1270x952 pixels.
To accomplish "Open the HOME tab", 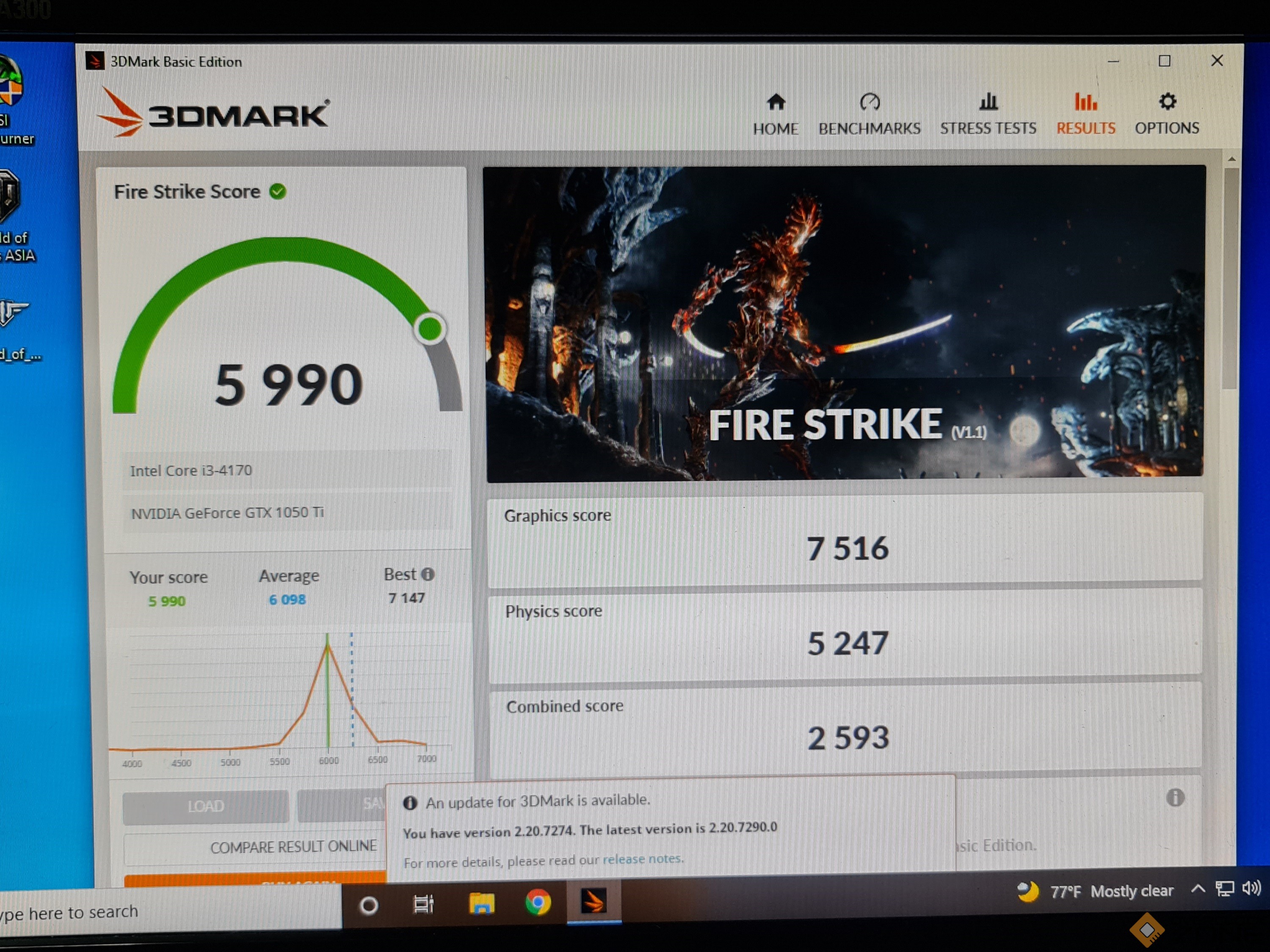I will pos(776,114).
